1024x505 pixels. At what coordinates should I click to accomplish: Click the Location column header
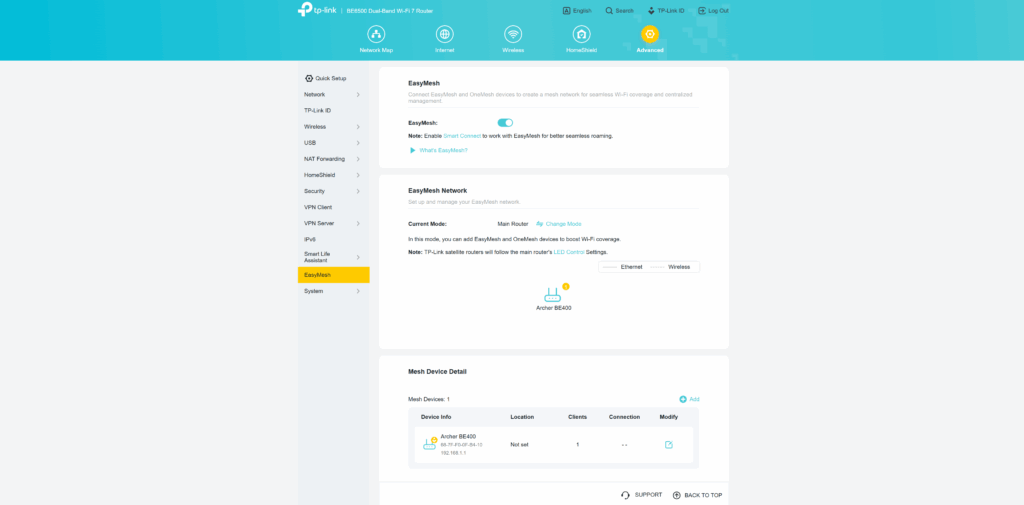click(522, 417)
